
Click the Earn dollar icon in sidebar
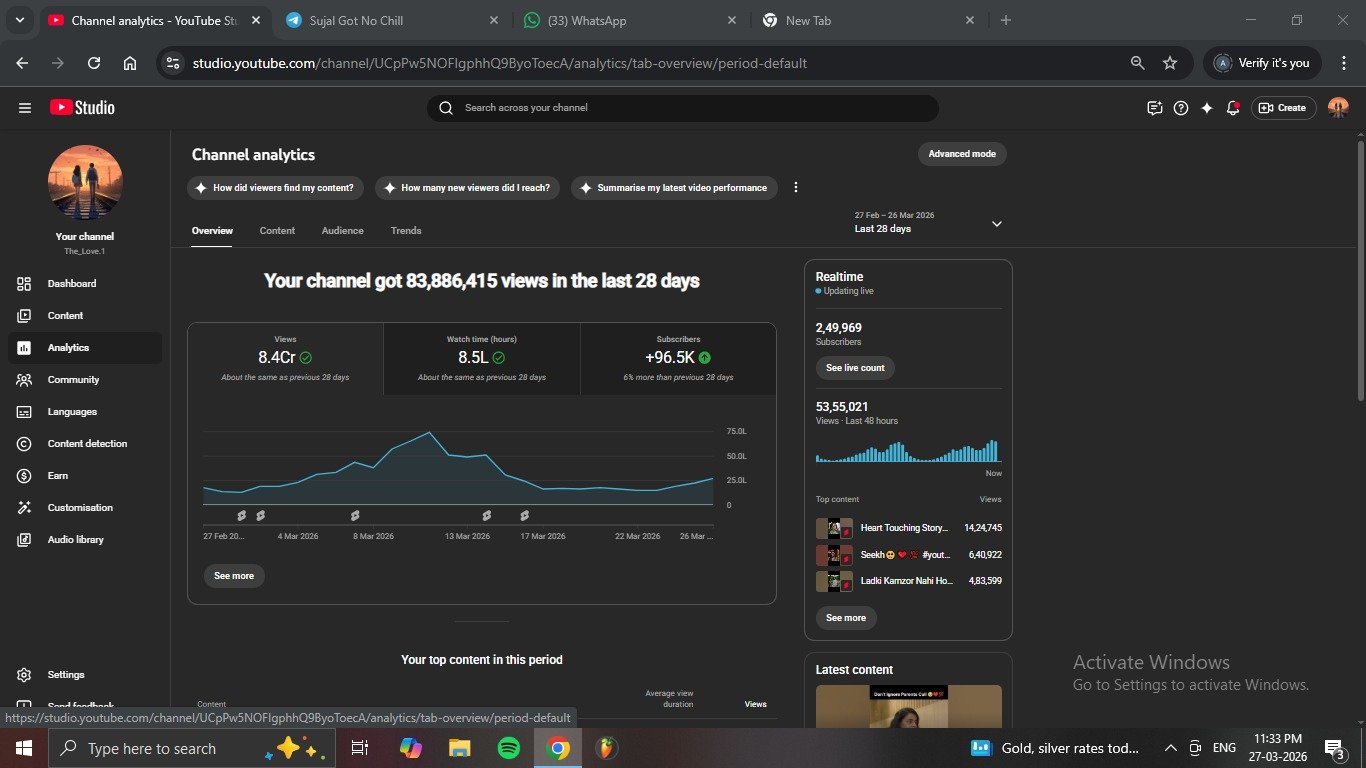(25, 476)
